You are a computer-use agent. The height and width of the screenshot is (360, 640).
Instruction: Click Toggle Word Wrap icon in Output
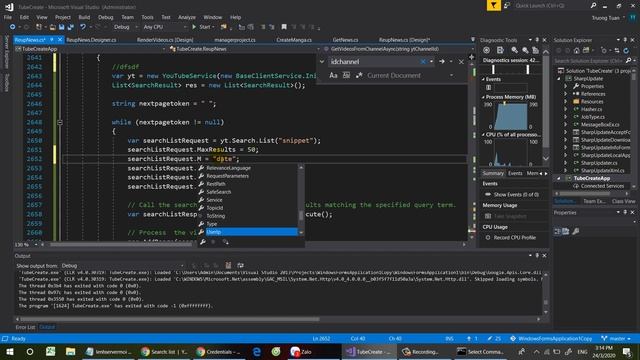pyautogui.click(x=240, y=266)
